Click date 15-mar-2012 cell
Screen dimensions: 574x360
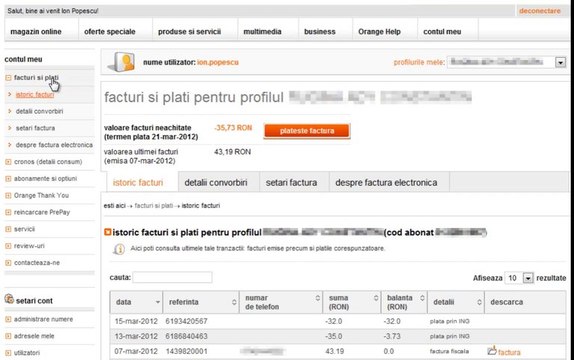coord(136,321)
